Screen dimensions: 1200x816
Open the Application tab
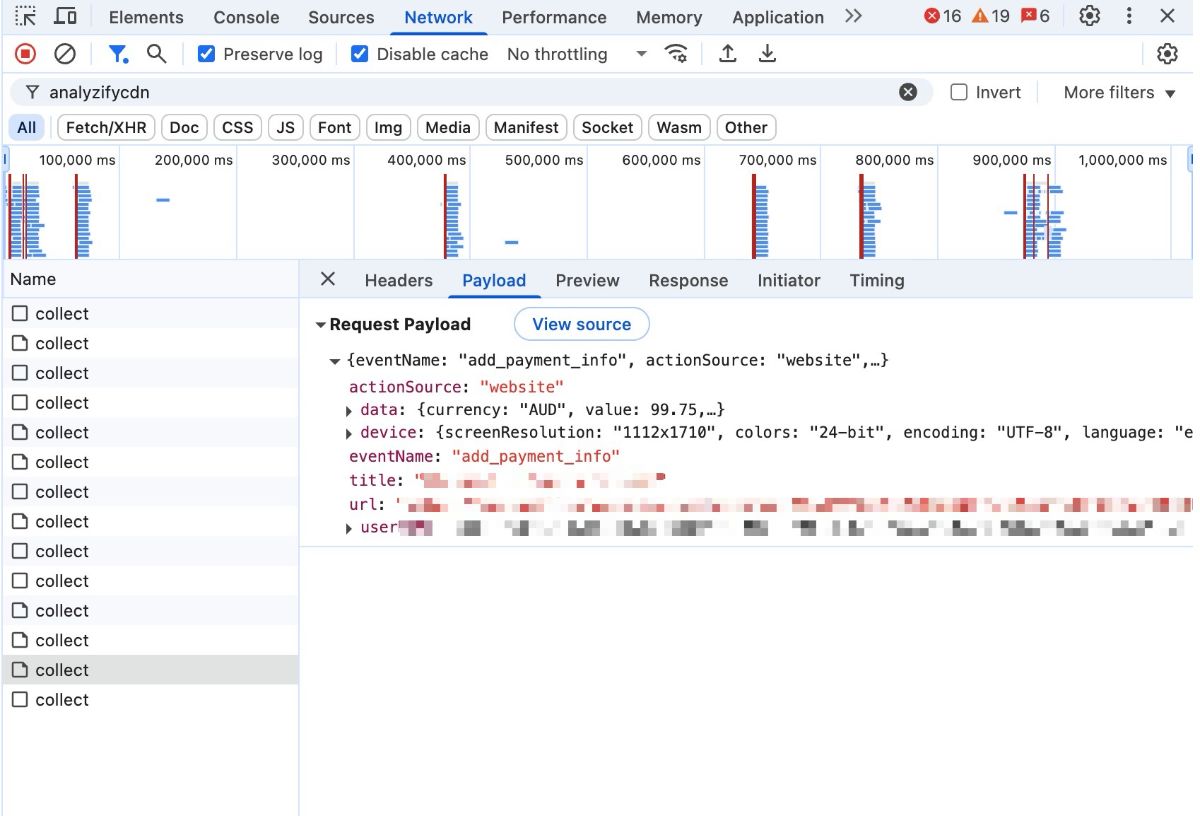point(778,17)
